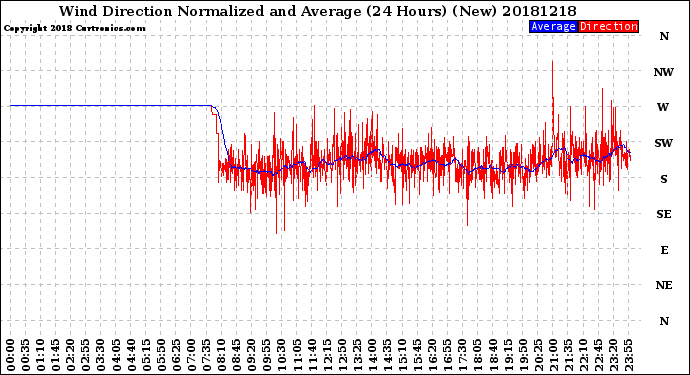Click the blue Average legend label
The image size is (690, 375).
(x=553, y=26)
